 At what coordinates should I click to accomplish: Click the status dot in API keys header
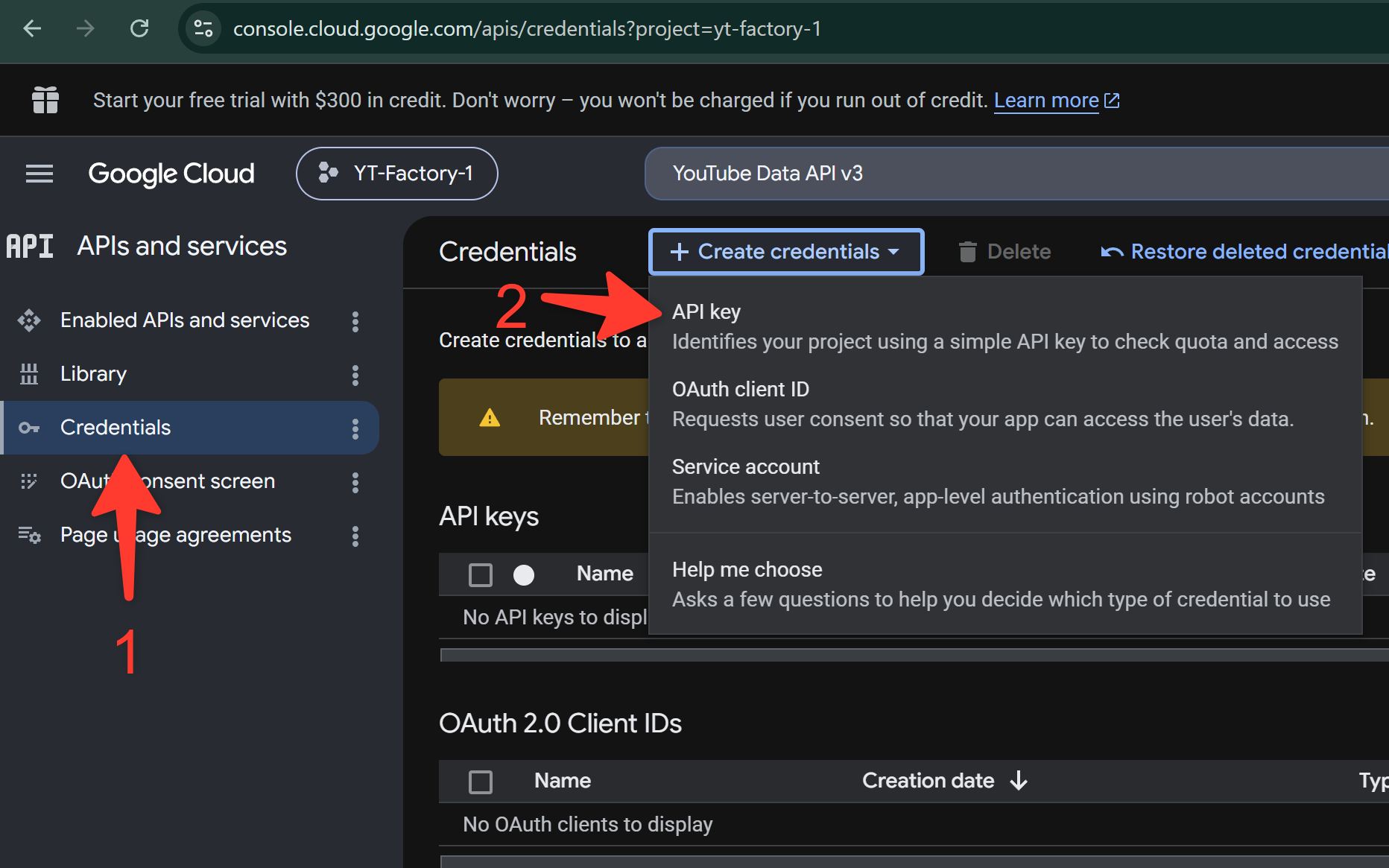[x=524, y=574]
